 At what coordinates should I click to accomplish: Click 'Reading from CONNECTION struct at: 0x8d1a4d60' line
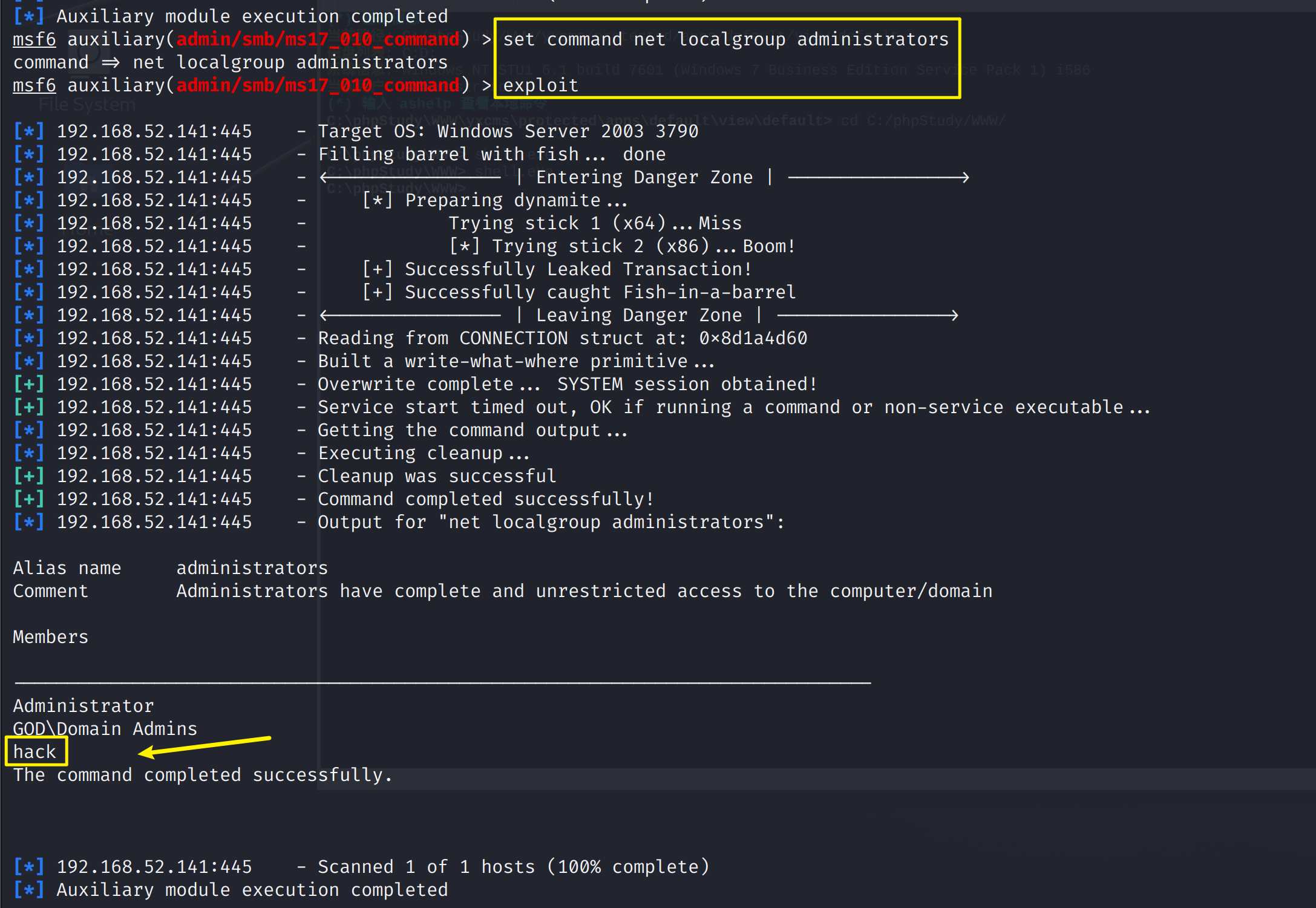tap(563, 338)
